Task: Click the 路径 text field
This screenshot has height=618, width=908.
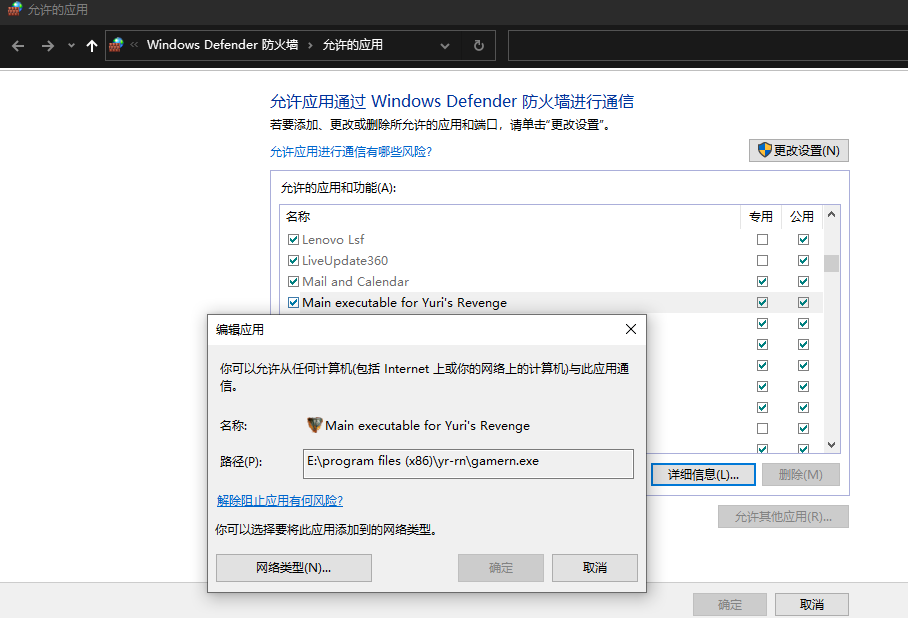Action: click(468, 463)
